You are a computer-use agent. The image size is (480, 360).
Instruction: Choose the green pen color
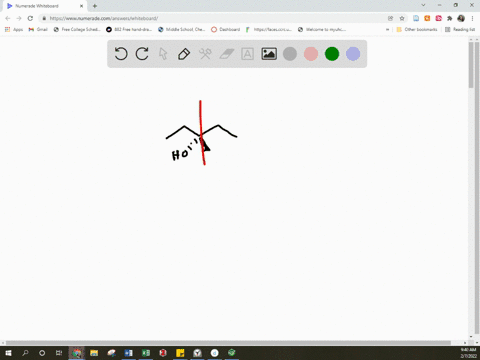(x=332, y=54)
